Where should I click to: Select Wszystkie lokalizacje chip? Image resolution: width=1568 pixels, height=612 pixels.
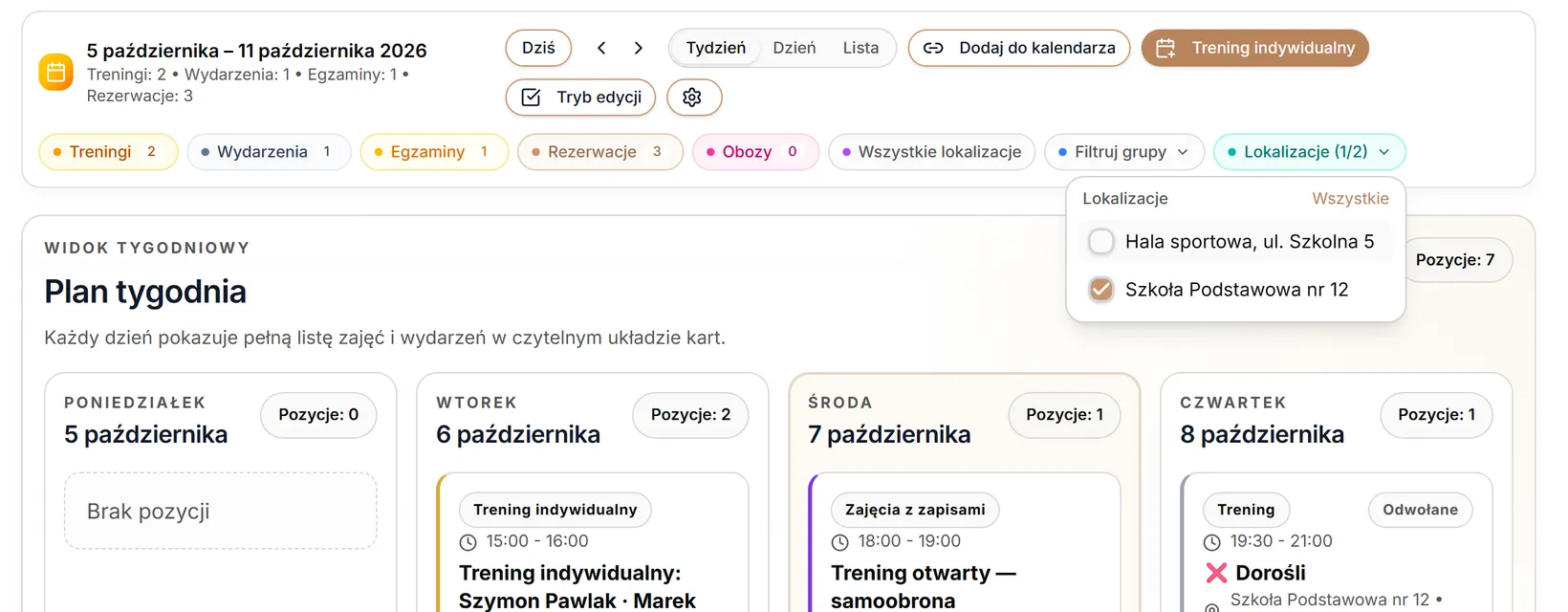[932, 152]
